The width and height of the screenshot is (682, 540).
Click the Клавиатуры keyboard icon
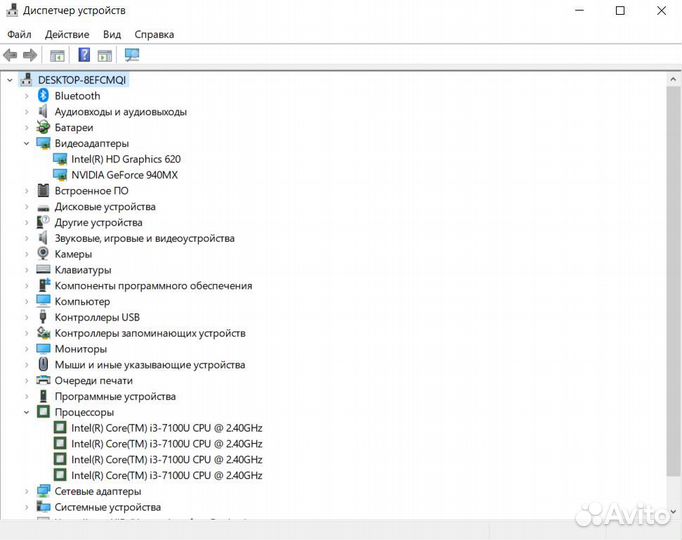click(43, 270)
